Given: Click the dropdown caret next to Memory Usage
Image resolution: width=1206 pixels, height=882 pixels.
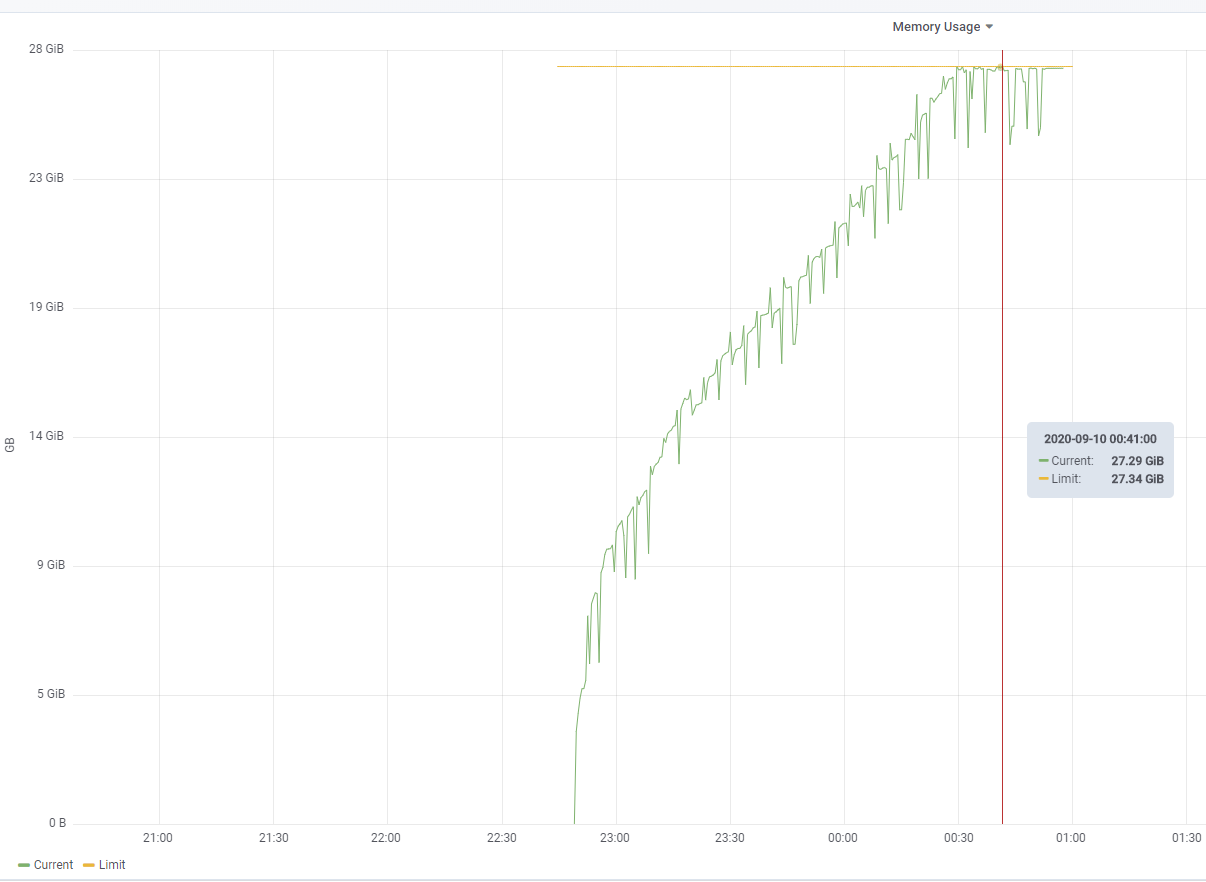Looking at the screenshot, I should tap(989, 27).
